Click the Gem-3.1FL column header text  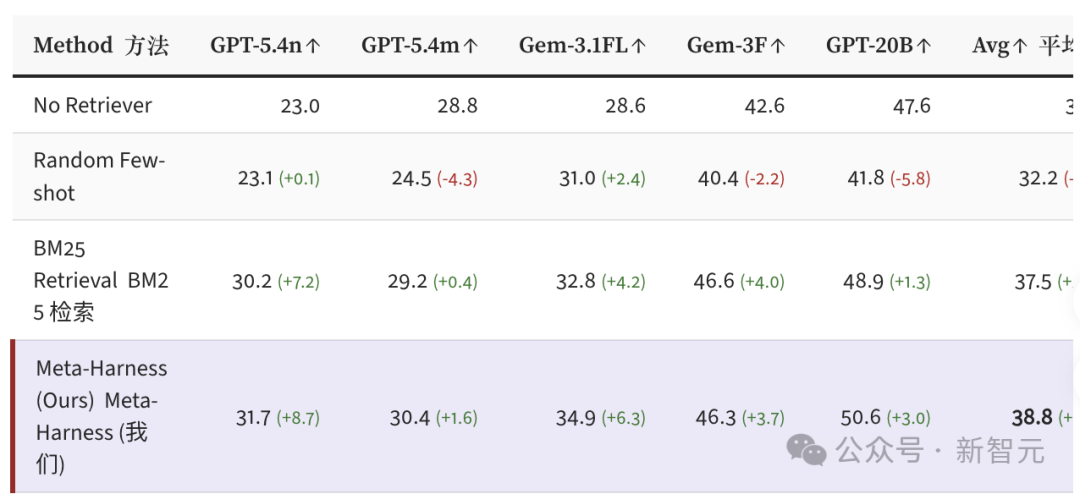point(573,46)
